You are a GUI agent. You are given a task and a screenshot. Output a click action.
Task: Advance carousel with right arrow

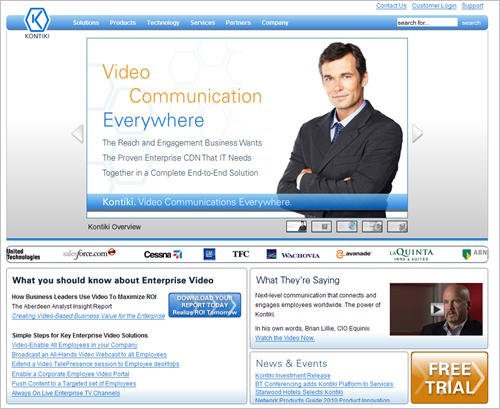tap(418, 134)
